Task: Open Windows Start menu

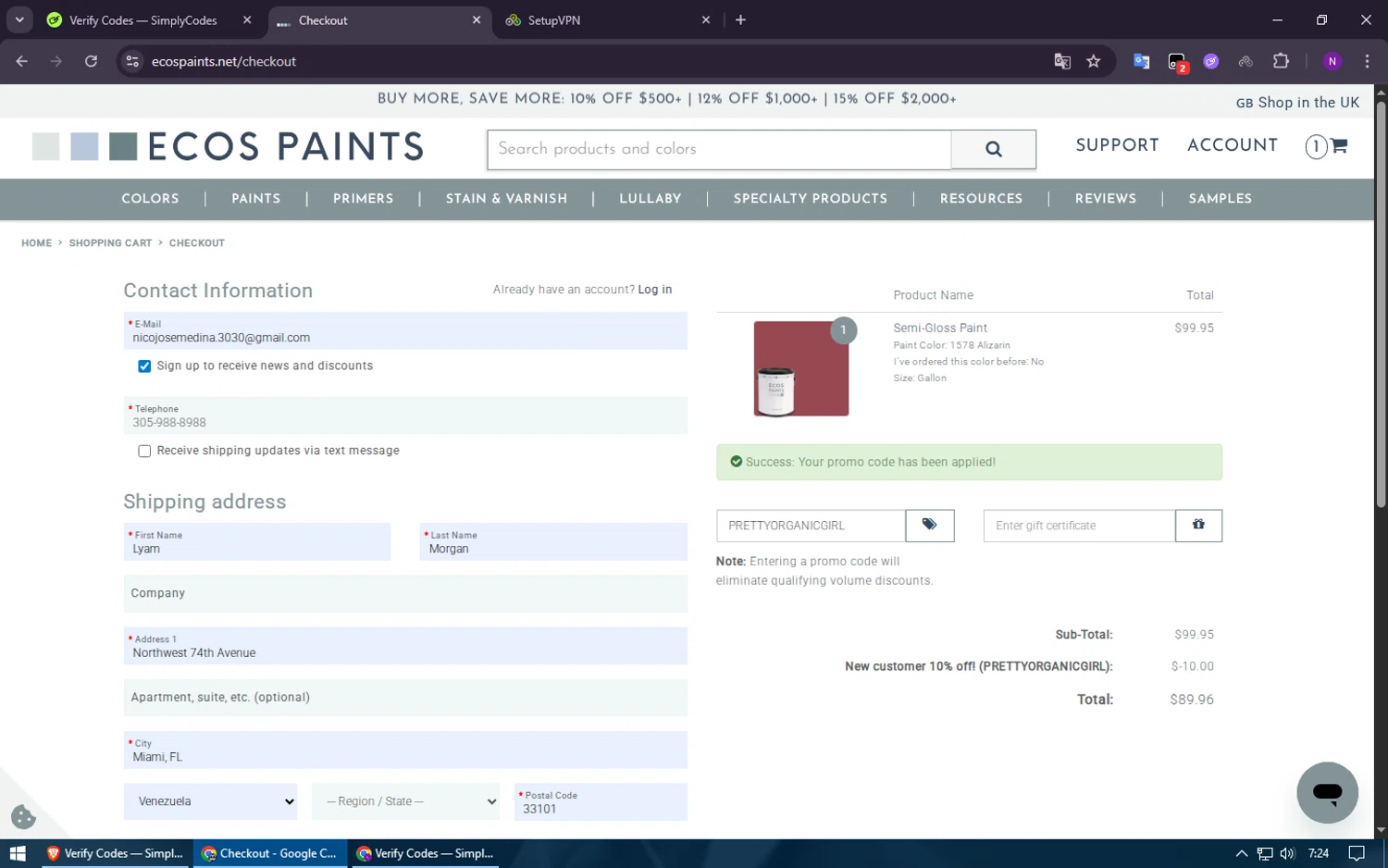Action: point(18,853)
